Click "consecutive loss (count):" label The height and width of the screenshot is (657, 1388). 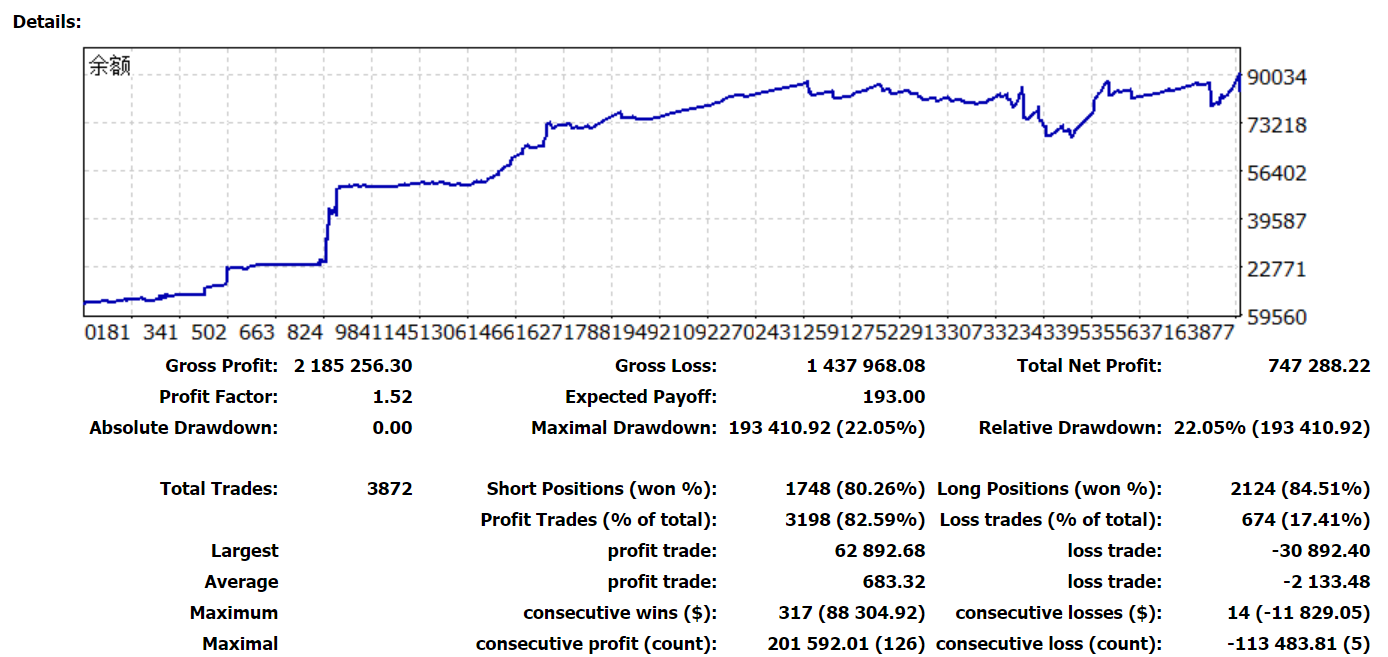tap(1049, 644)
